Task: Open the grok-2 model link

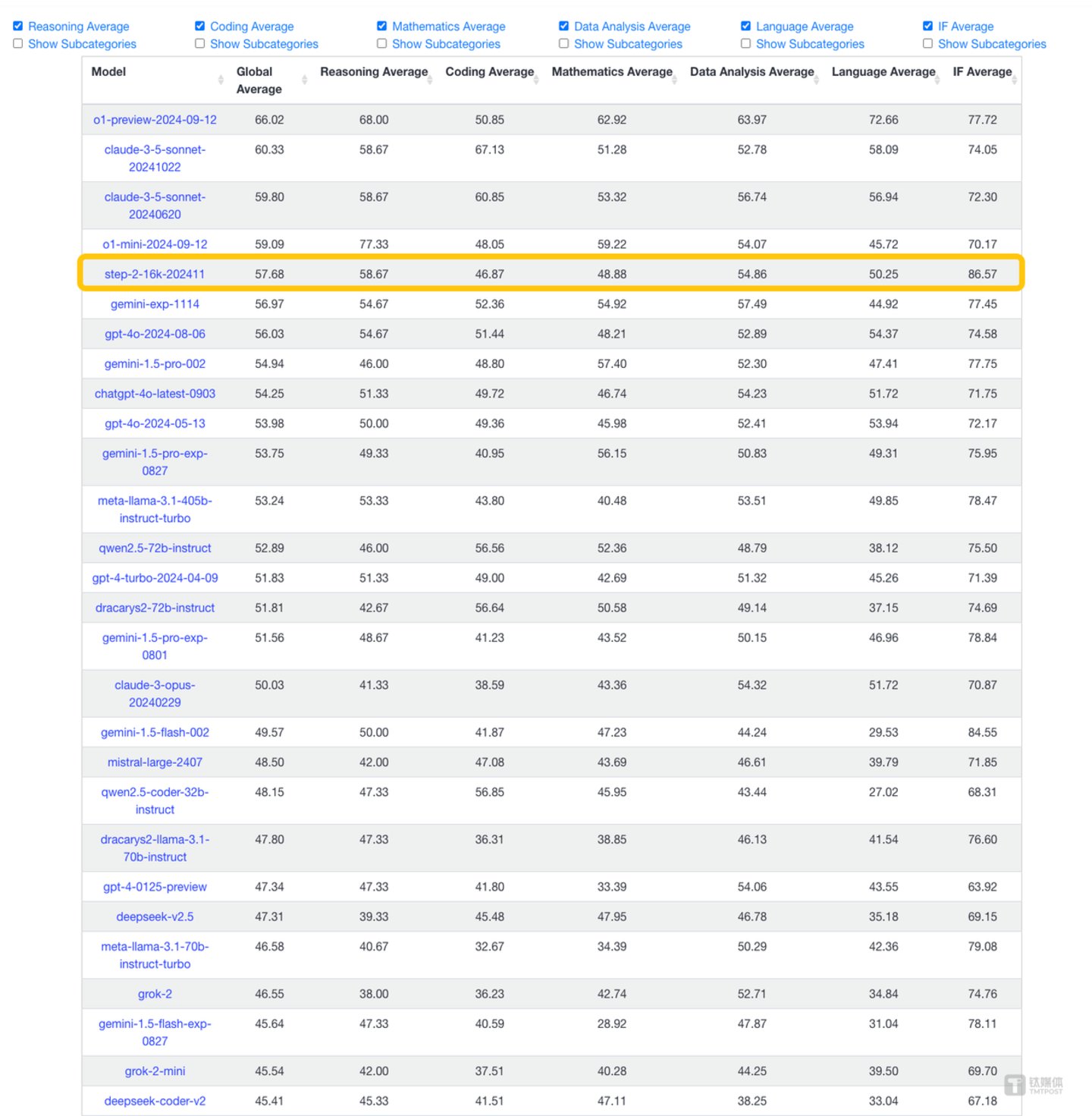Action: (x=155, y=993)
